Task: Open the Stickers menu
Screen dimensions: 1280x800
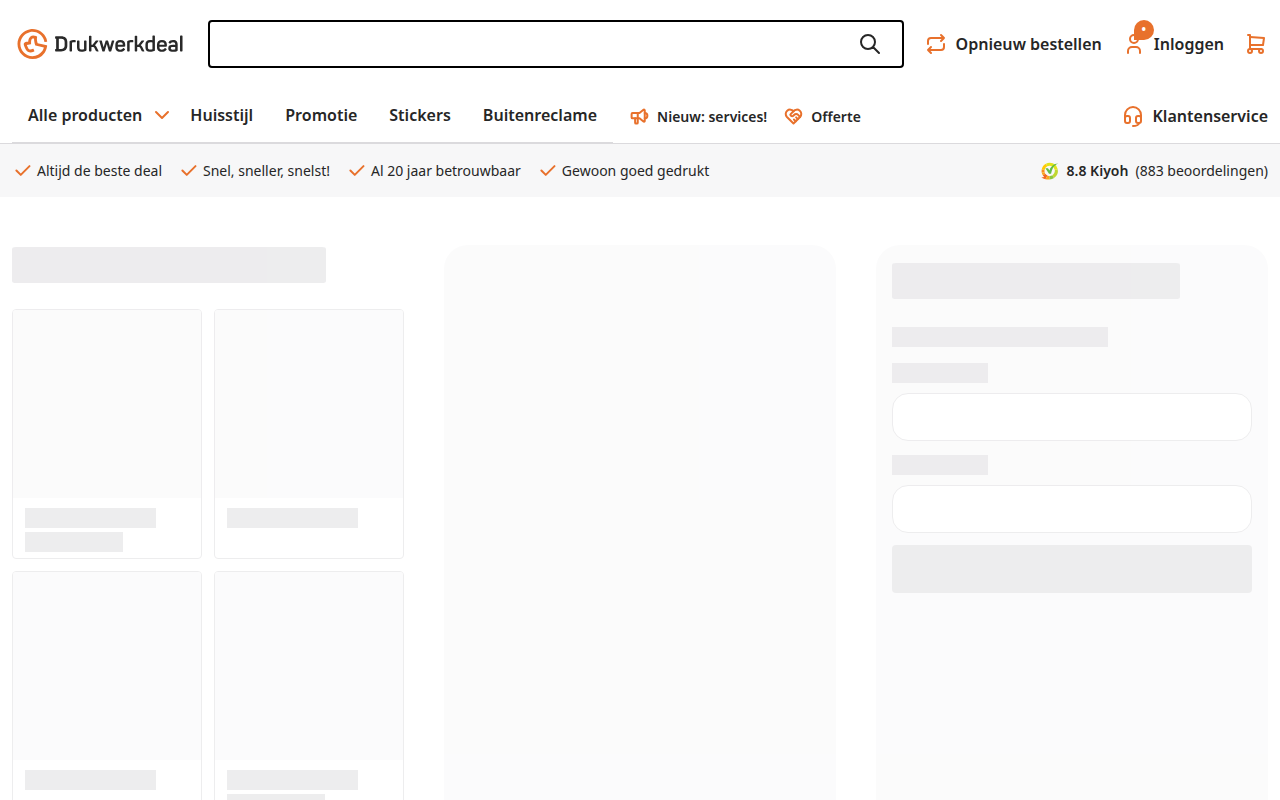Action: (420, 115)
